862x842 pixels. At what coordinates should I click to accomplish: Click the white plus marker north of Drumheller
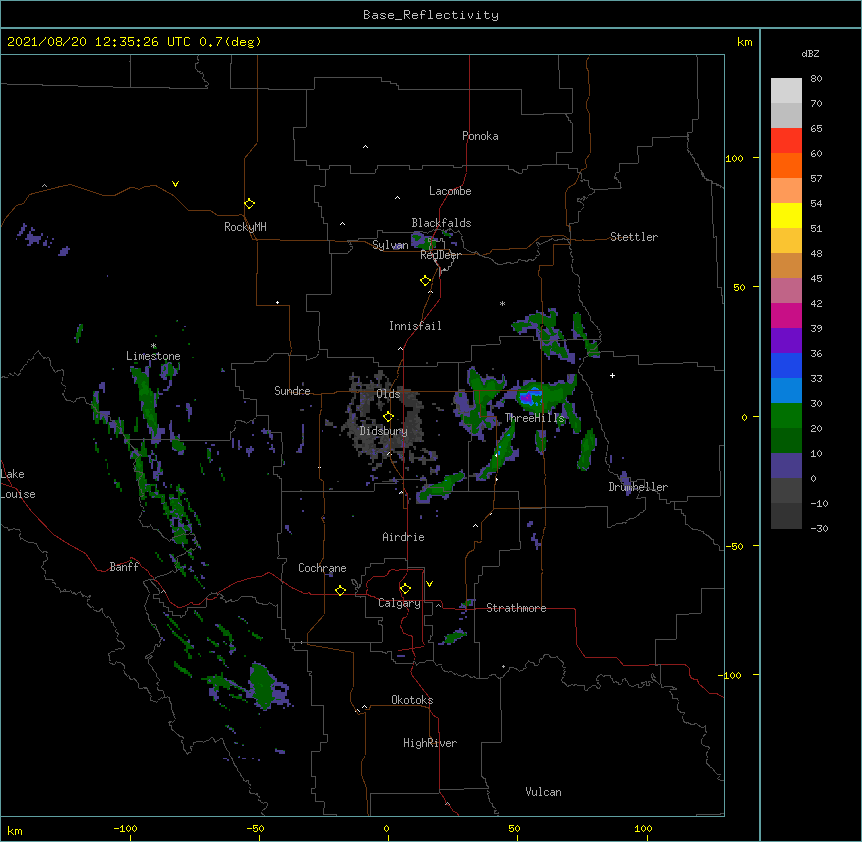[x=612, y=375]
